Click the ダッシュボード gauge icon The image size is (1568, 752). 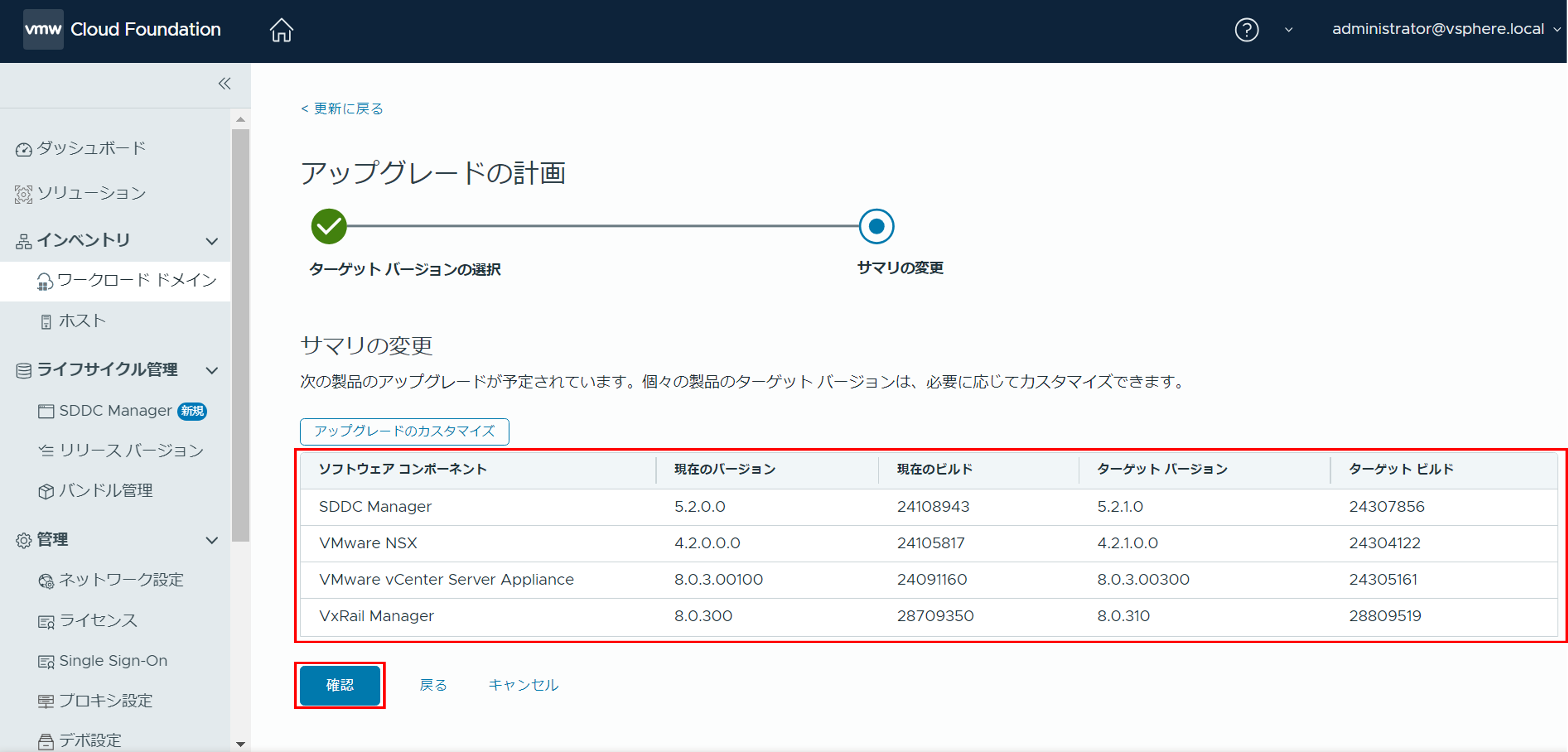[23, 149]
